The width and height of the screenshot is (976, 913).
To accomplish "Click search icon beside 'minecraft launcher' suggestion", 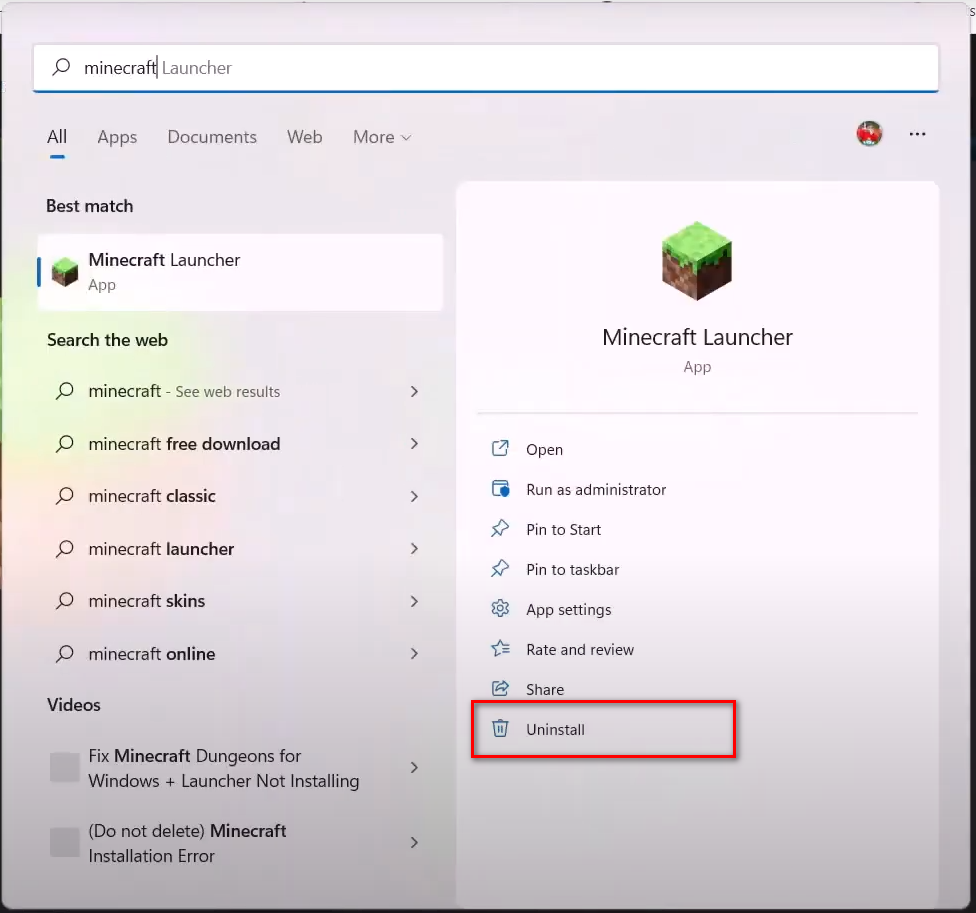I will 65,549.
